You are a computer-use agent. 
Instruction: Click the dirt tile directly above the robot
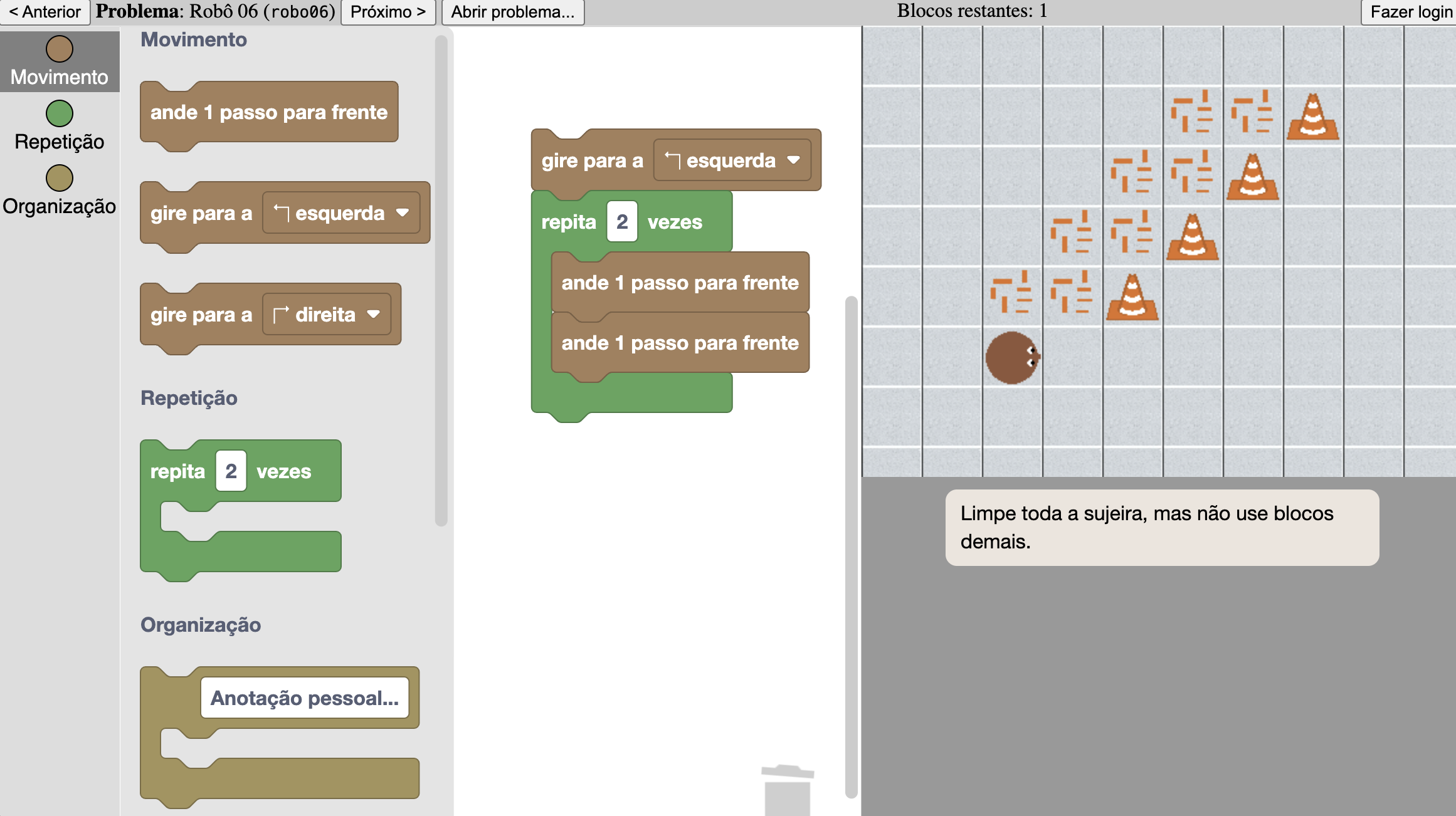pyautogui.click(x=1012, y=292)
